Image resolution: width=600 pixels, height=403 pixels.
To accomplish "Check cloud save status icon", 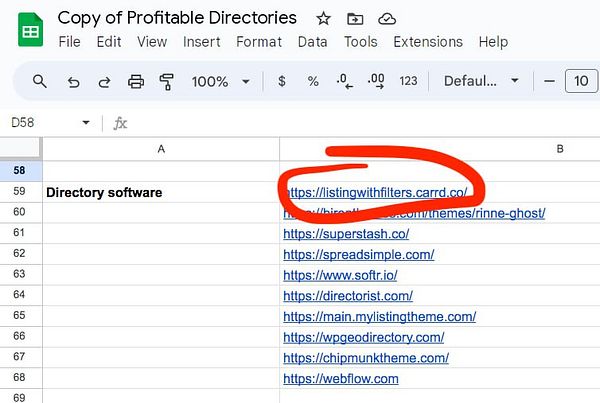I will coord(387,18).
